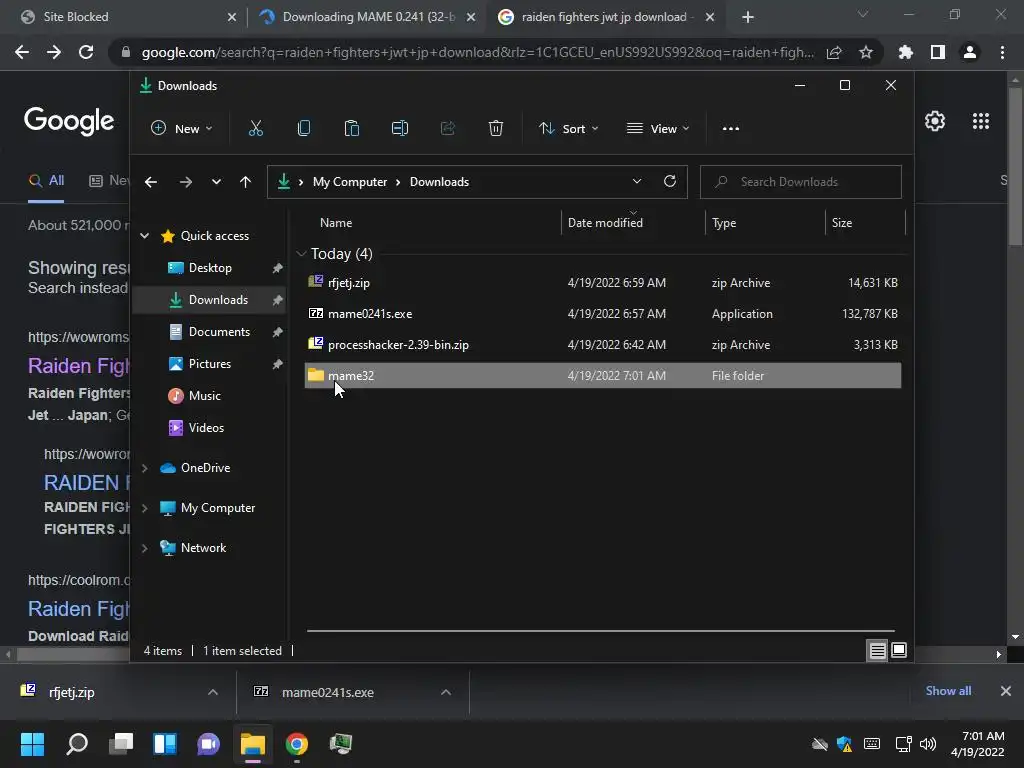1024x768 pixels.
Task: Click the Search Downloads field
Action: (x=801, y=182)
